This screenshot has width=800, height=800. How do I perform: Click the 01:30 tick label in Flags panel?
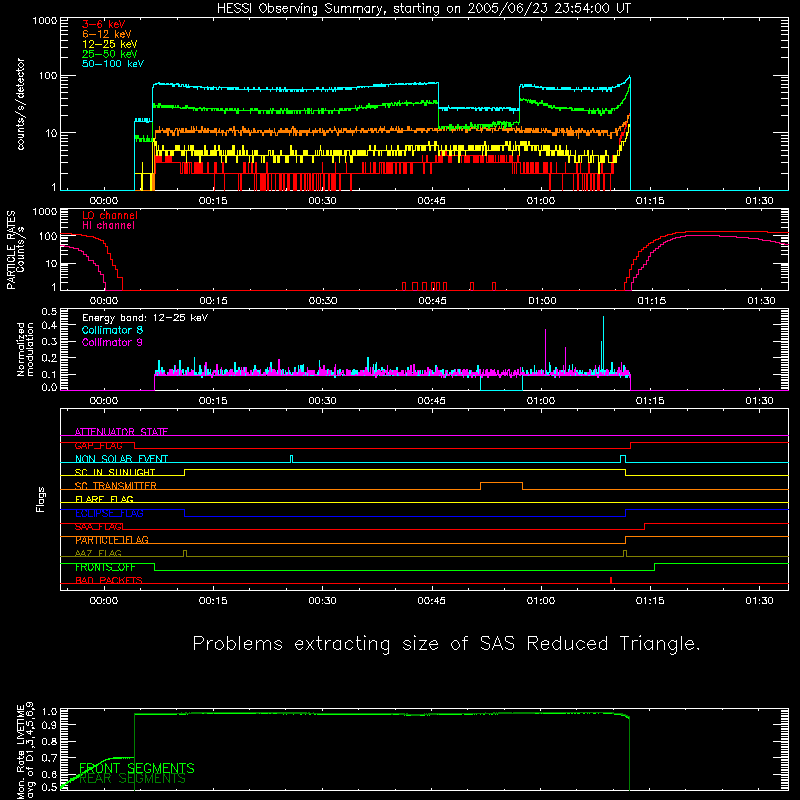[759, 601]
